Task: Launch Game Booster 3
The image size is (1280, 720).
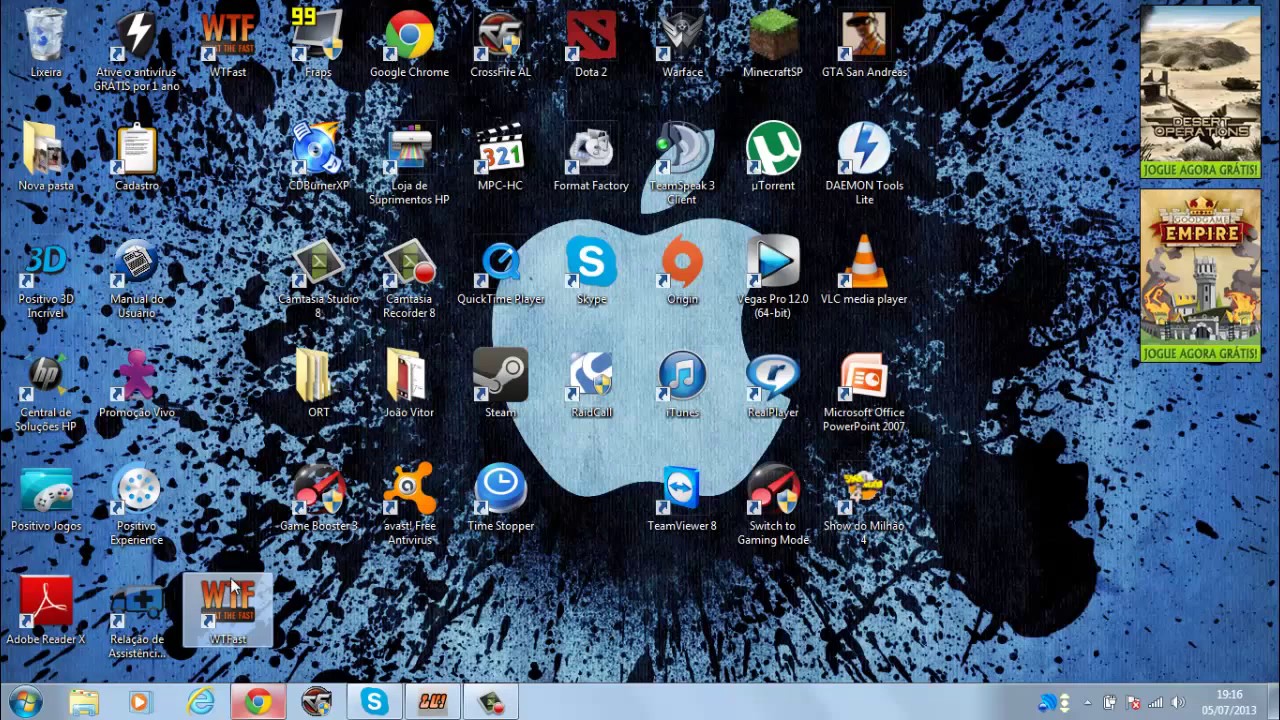Action: 318,497
